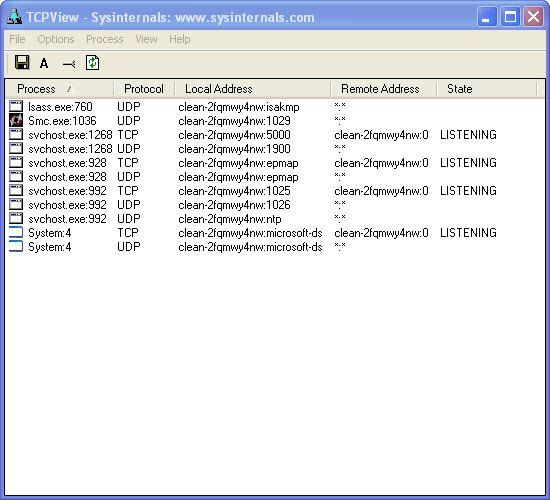Click the lsass.exe:760 process icon
The width and height of the screenshot is (550, 500).
(x=16, y=106)
